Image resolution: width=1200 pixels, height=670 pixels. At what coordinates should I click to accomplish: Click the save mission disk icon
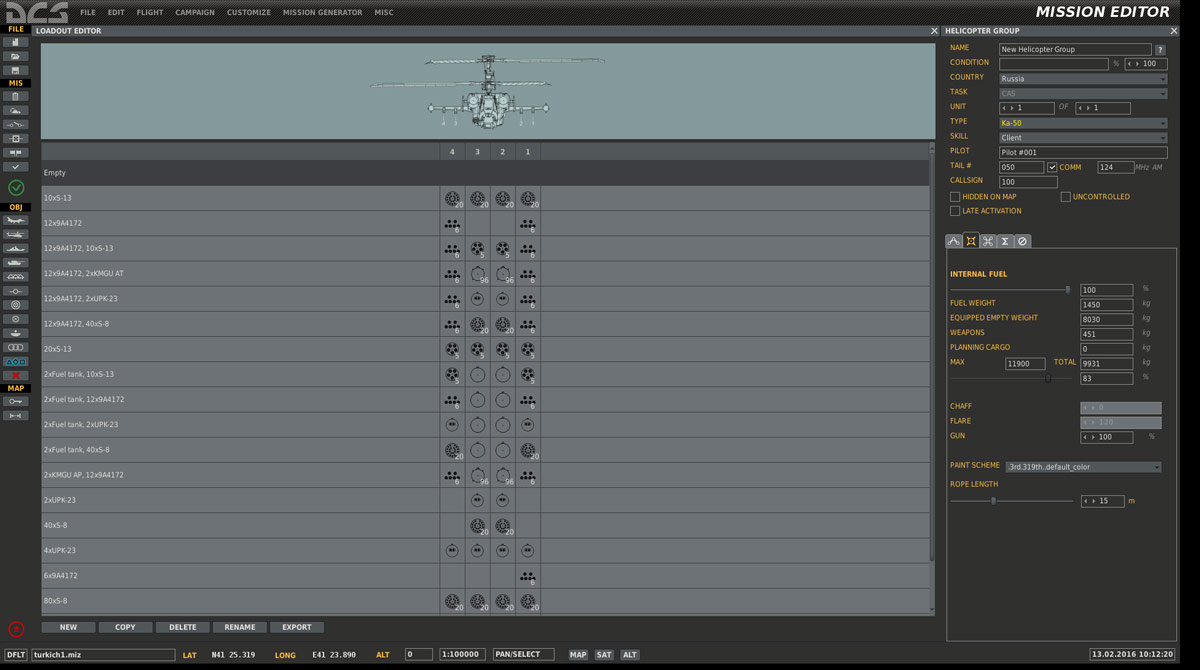click(15, 70)
